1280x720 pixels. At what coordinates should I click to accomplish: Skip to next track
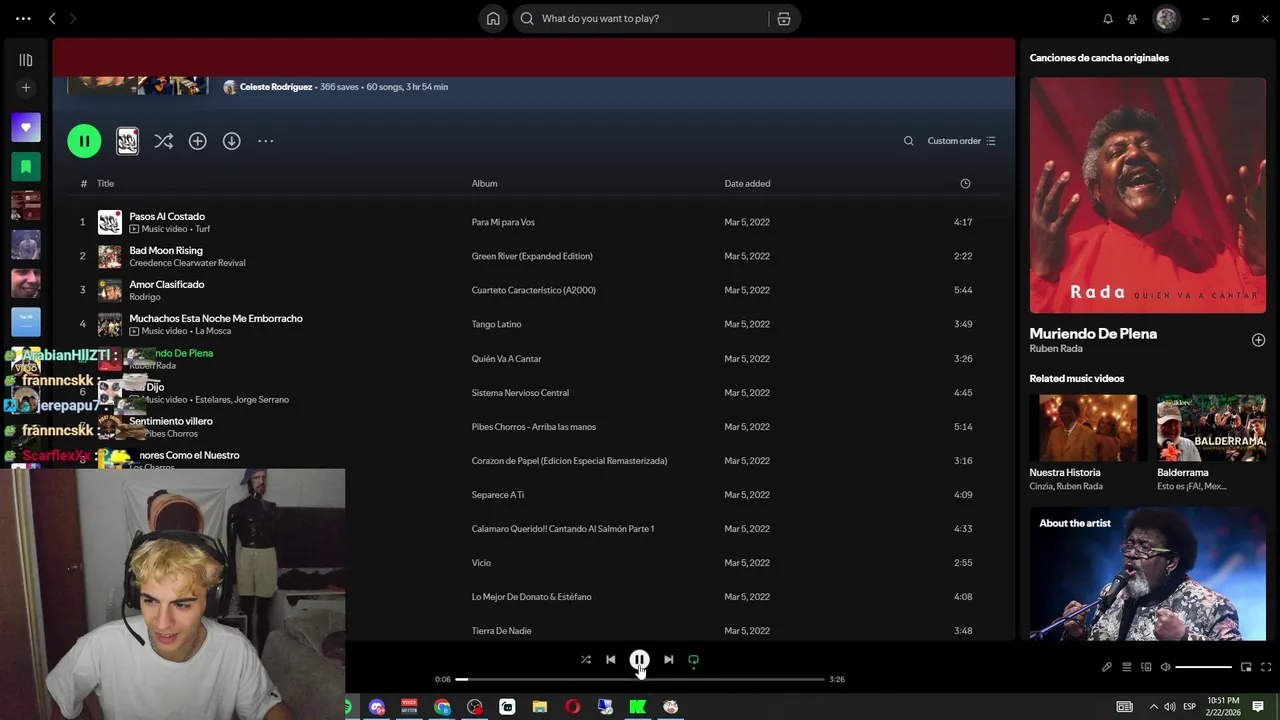668,659
